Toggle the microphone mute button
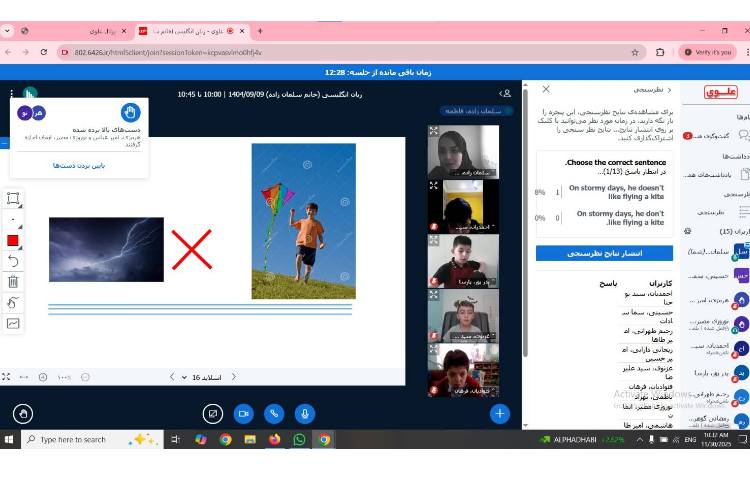 click(x=304, y=413)
